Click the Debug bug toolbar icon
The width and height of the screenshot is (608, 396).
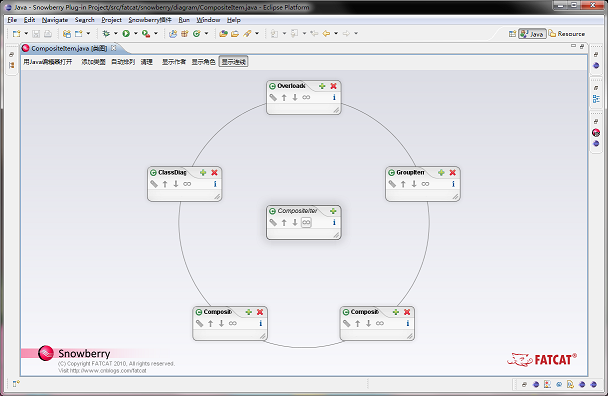coord(106,34)
